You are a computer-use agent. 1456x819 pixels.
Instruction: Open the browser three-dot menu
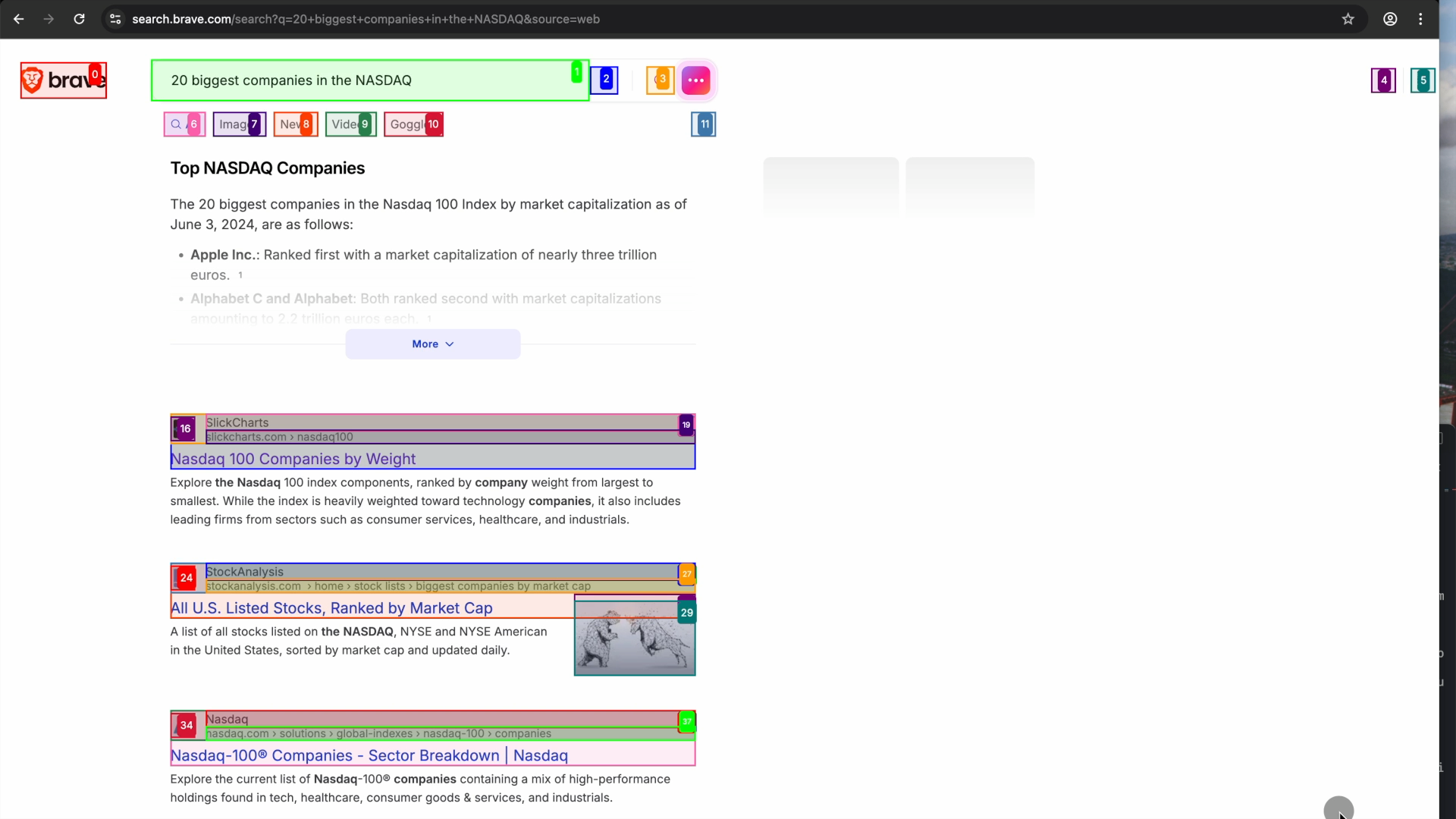pyautogui.click(x=1420, y=19)
